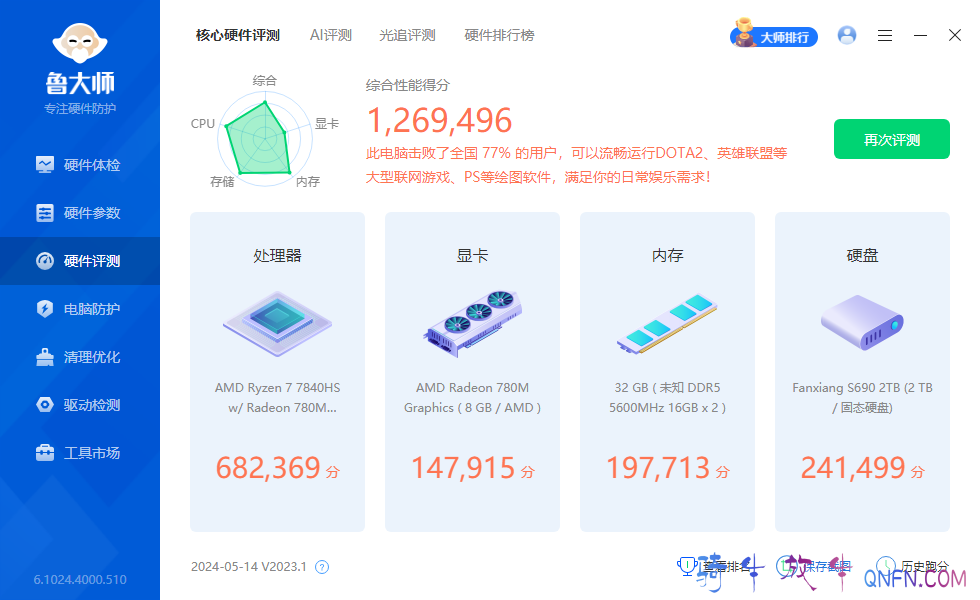Click the help icon beside version V2023.1

[x=322, y=567]
